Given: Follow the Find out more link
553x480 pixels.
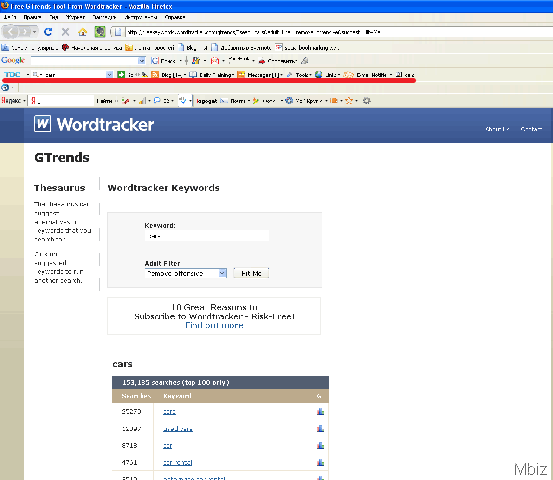Looking at the screenshot, I should pos(214,325).
